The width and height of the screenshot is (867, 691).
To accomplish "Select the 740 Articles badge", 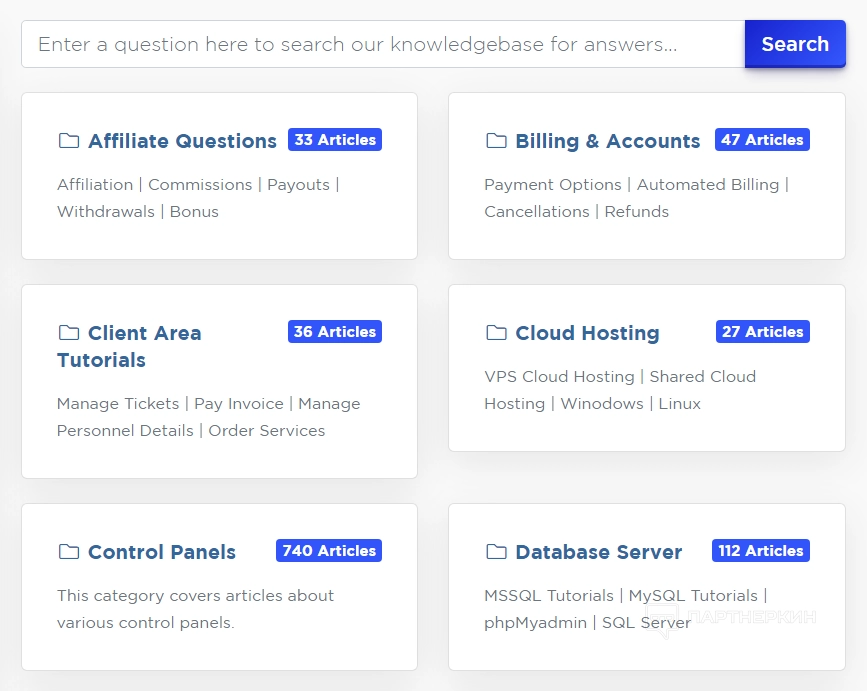I will tap(329, 551).
